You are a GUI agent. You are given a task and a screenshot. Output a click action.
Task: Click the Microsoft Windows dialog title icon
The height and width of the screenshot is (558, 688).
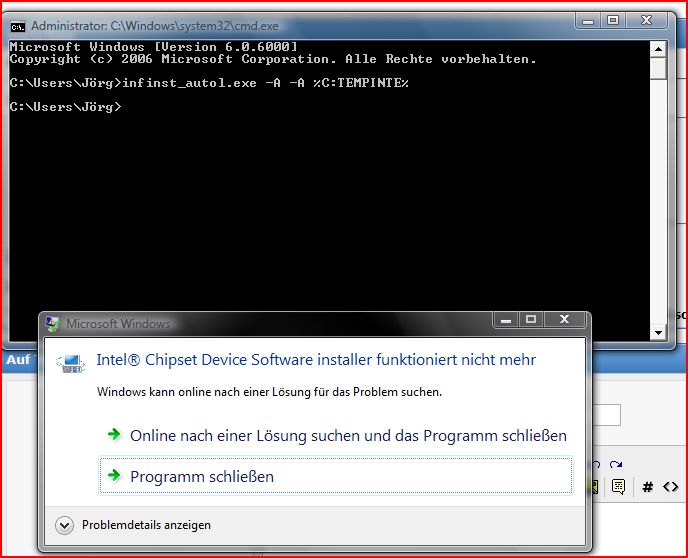pos(53,324)
